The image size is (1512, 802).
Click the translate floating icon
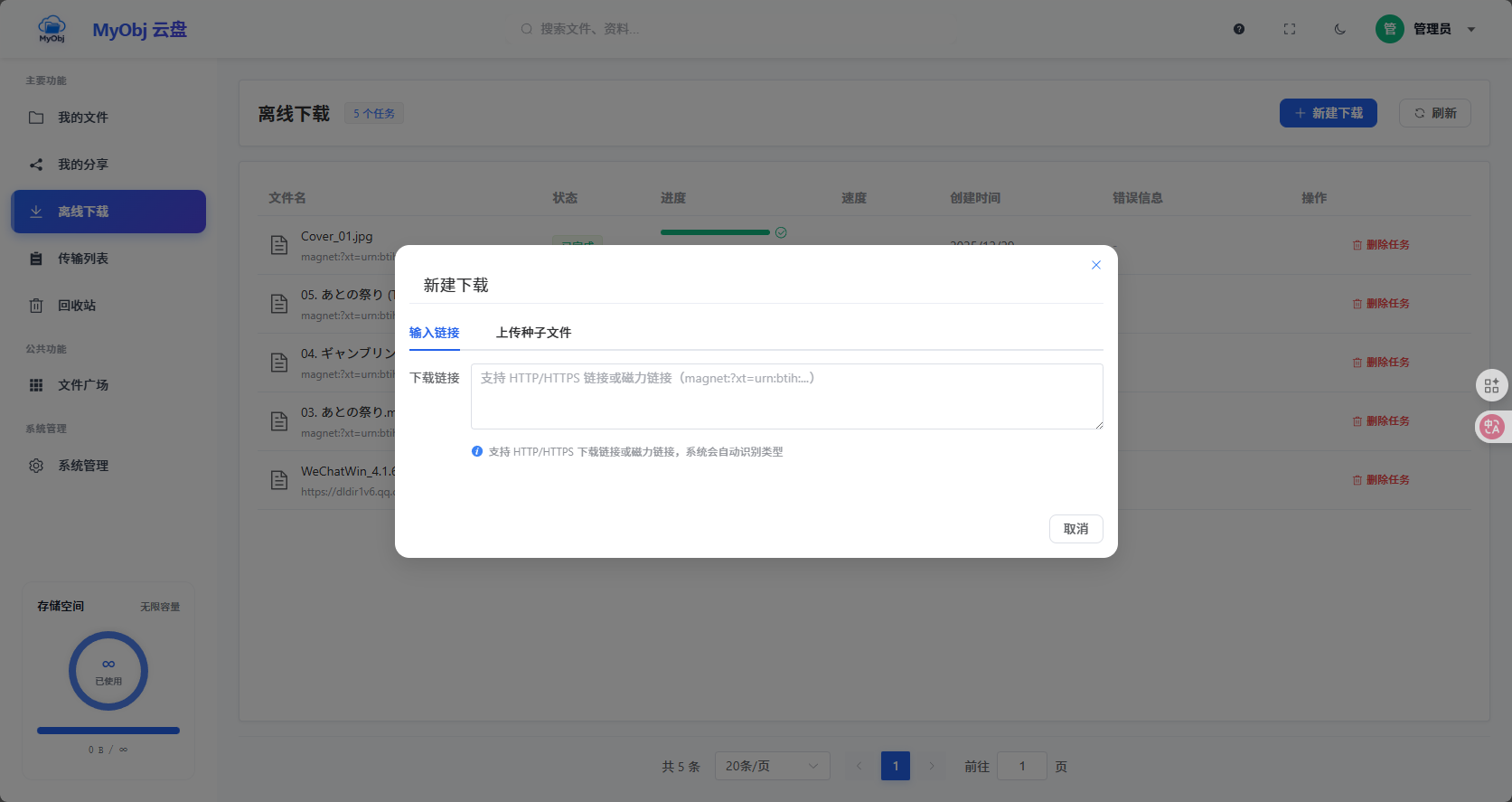[1492, 427]
